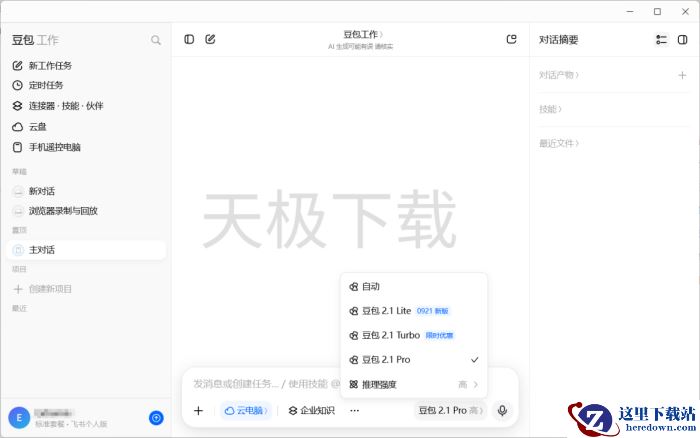Close the application window
Screen dimensions: 700x438
point(685,12)
